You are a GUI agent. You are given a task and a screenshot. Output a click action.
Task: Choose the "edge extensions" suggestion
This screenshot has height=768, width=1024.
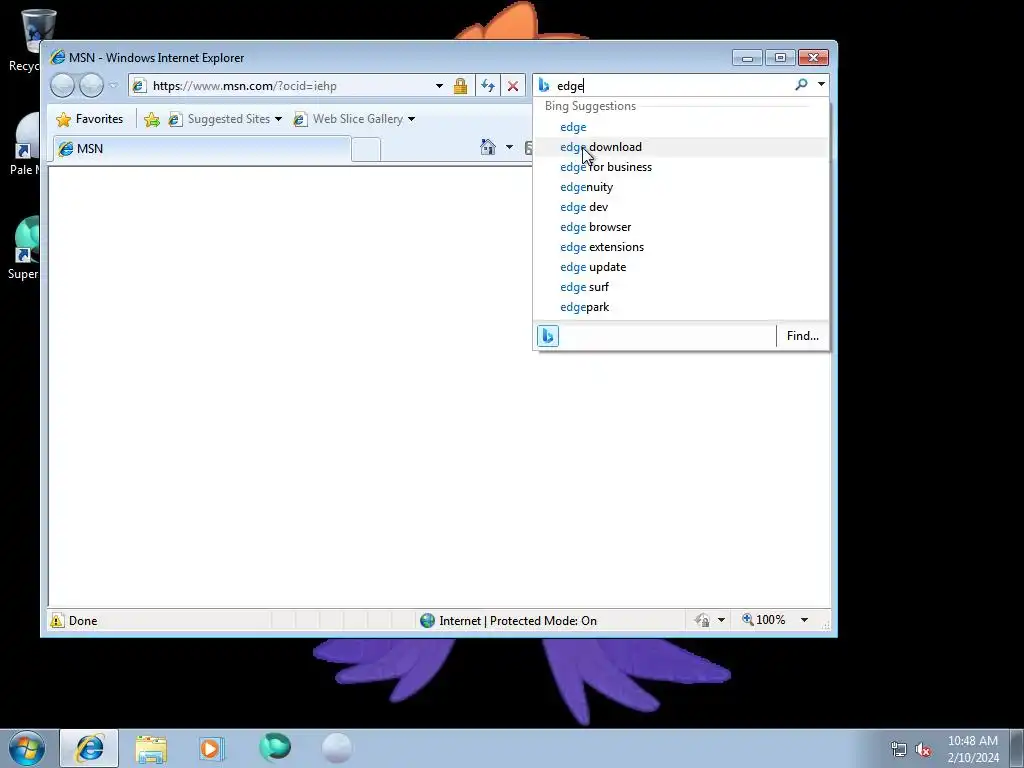(681, 247)
